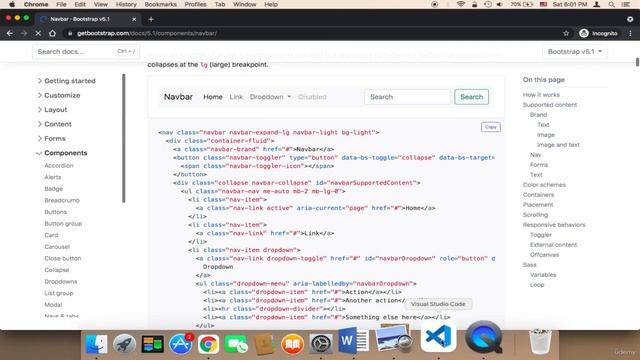Click the Incognito profile indicator

pos(598,33)
